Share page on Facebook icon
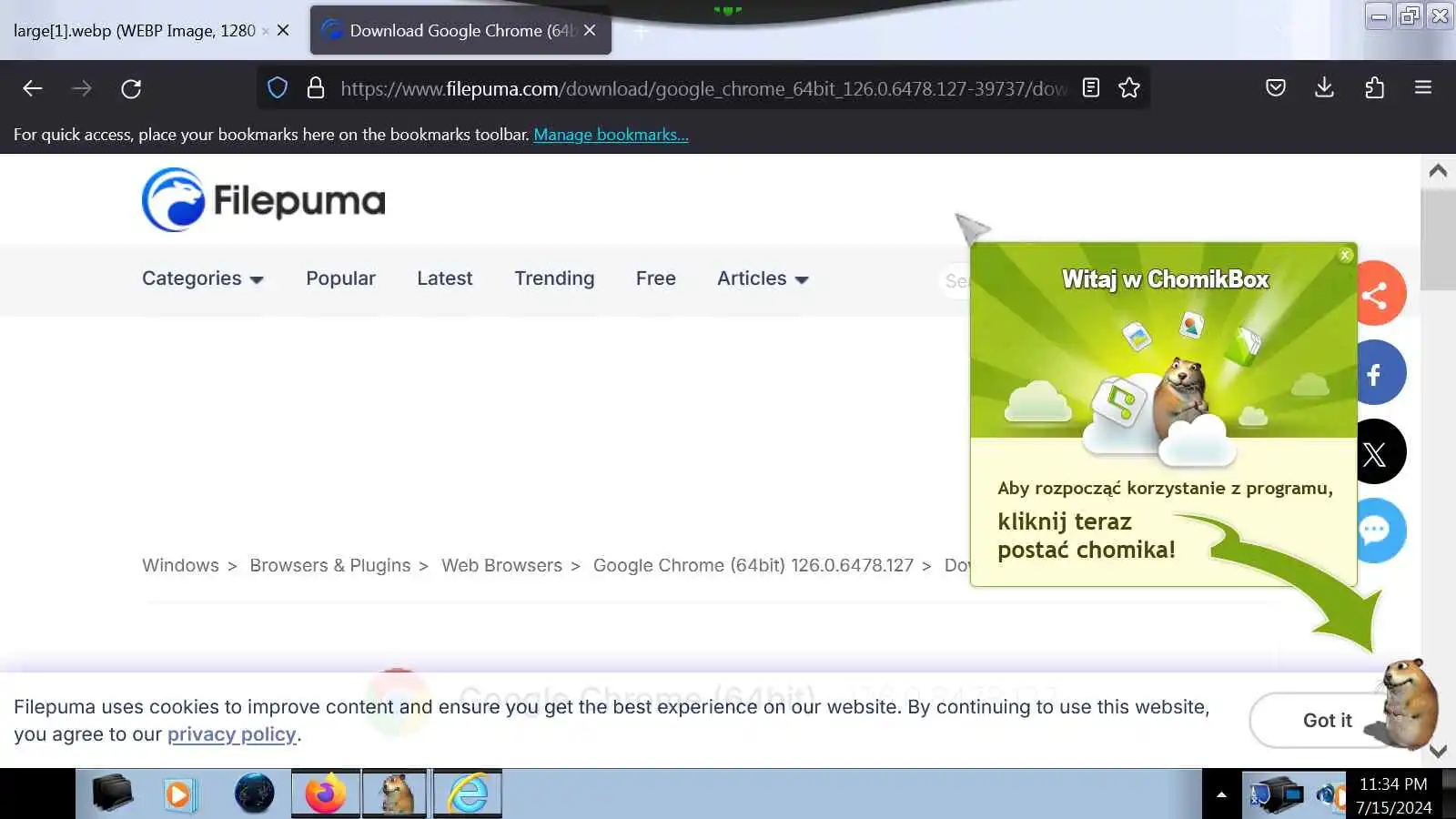This screenshot has width=1456, height=819. pos(1380,373)
